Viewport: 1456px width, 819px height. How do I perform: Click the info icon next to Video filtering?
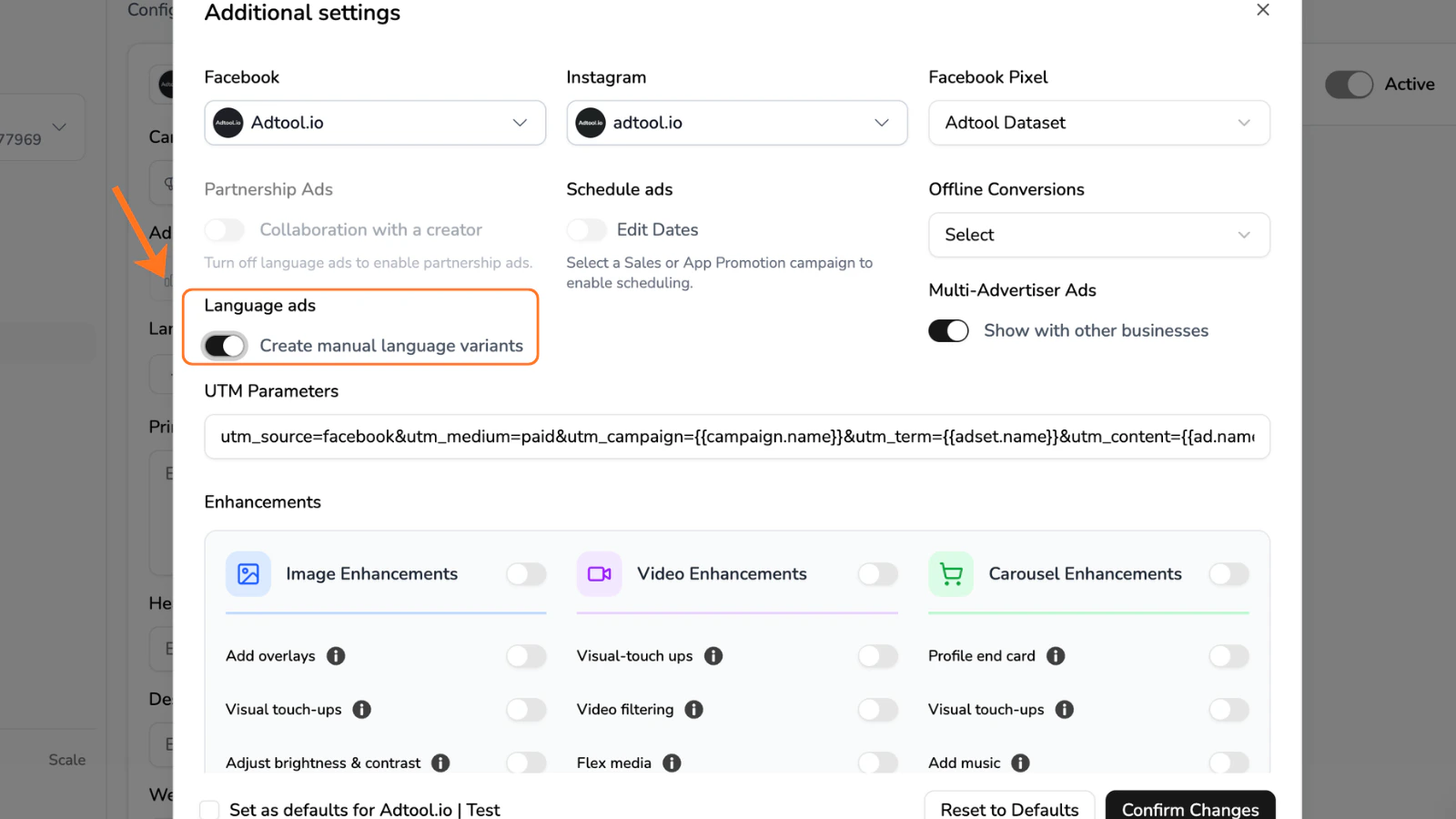693,710
